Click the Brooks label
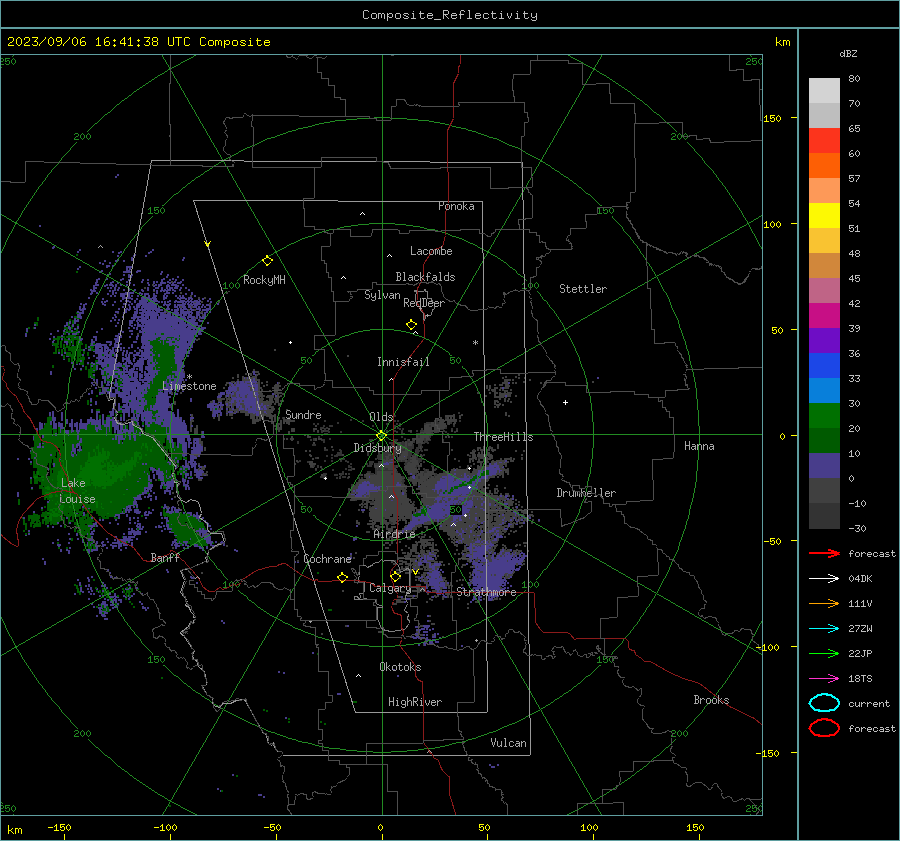900x841 pixels. (x=711, y=700)
